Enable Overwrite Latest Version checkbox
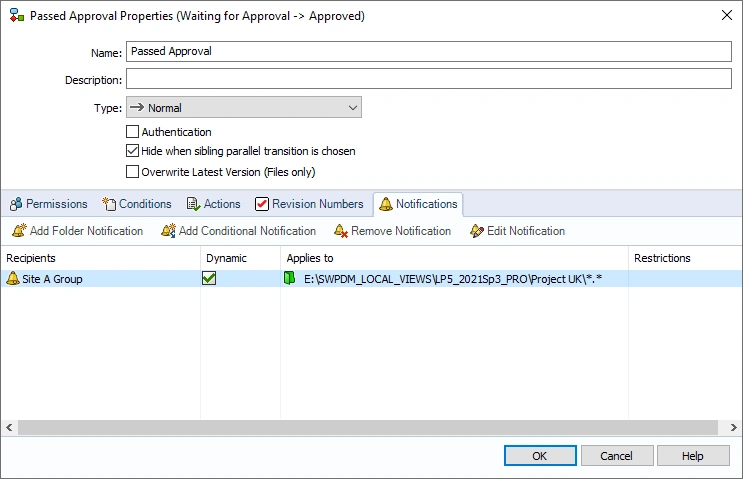The width and height of the screenshot is (743, 479). point(133,172)
